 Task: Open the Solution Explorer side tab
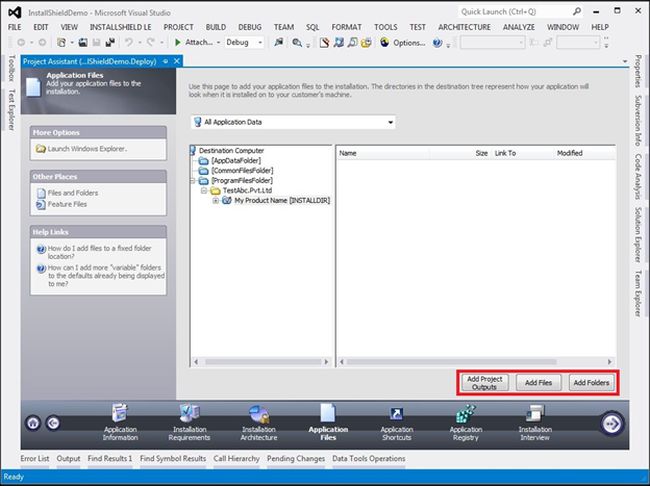638,235
